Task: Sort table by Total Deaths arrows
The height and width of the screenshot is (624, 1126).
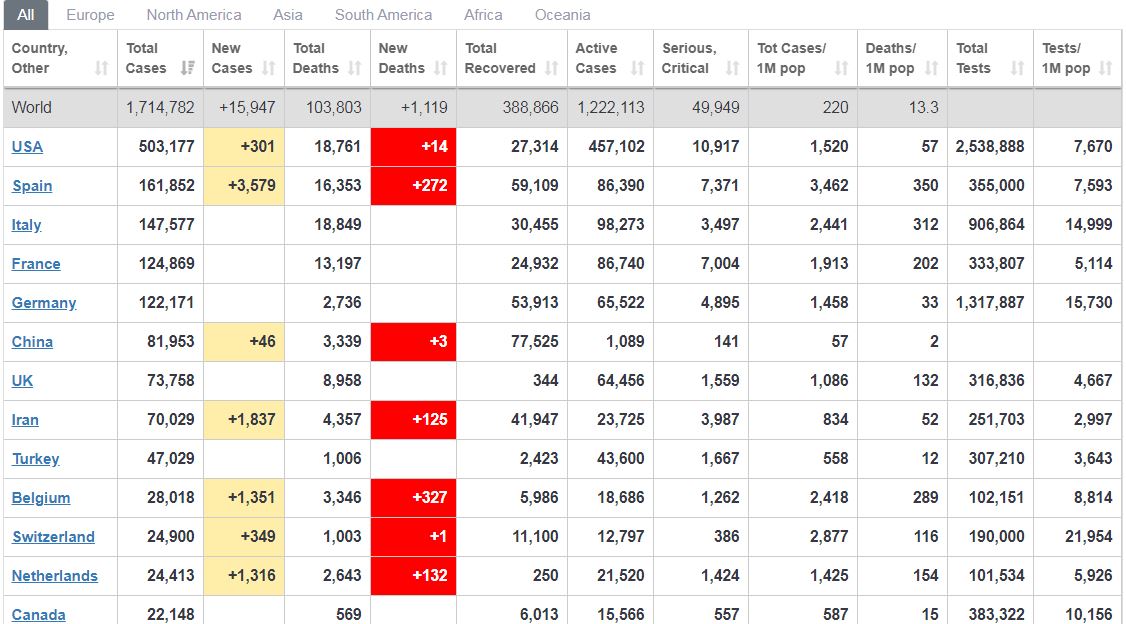Action: (x=355, y=68)
